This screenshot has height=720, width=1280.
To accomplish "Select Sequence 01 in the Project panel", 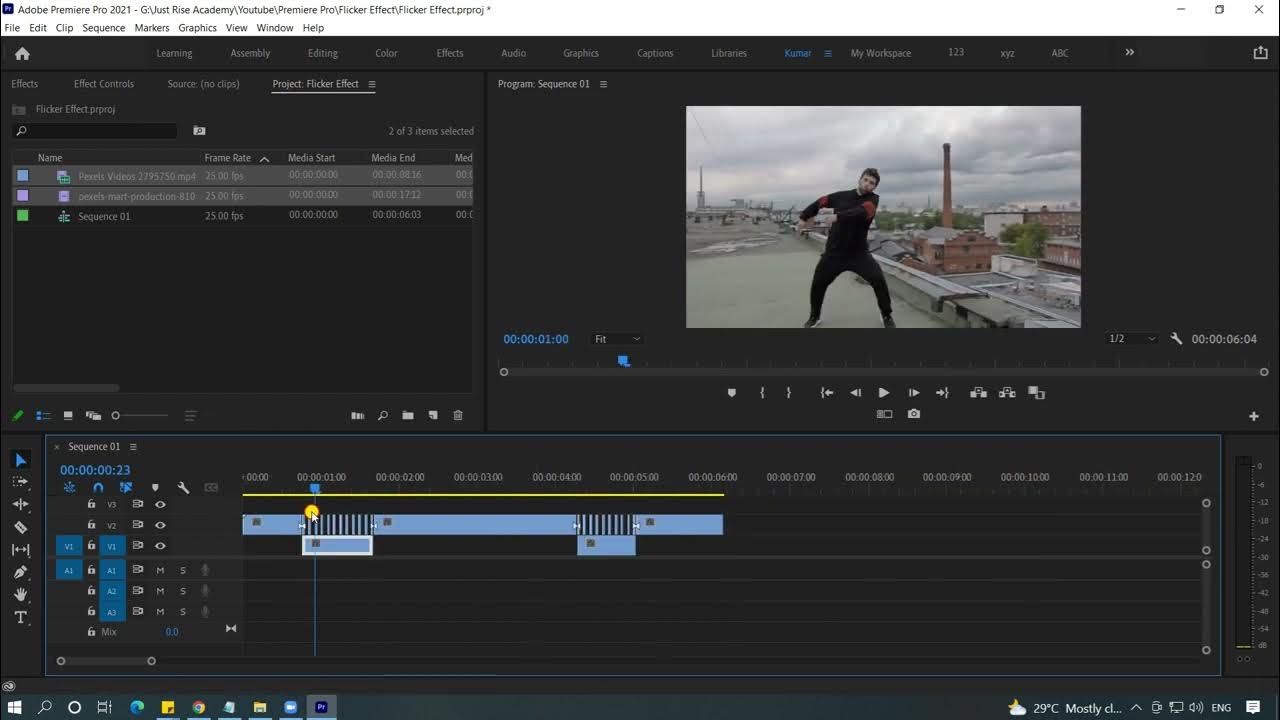I will tap(104, 216).
